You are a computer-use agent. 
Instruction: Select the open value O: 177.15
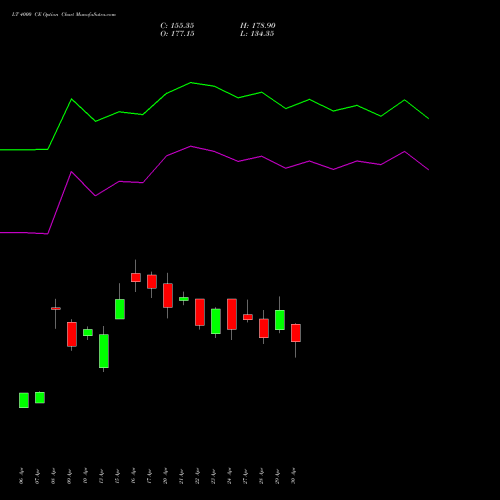(x=177, y=34)
